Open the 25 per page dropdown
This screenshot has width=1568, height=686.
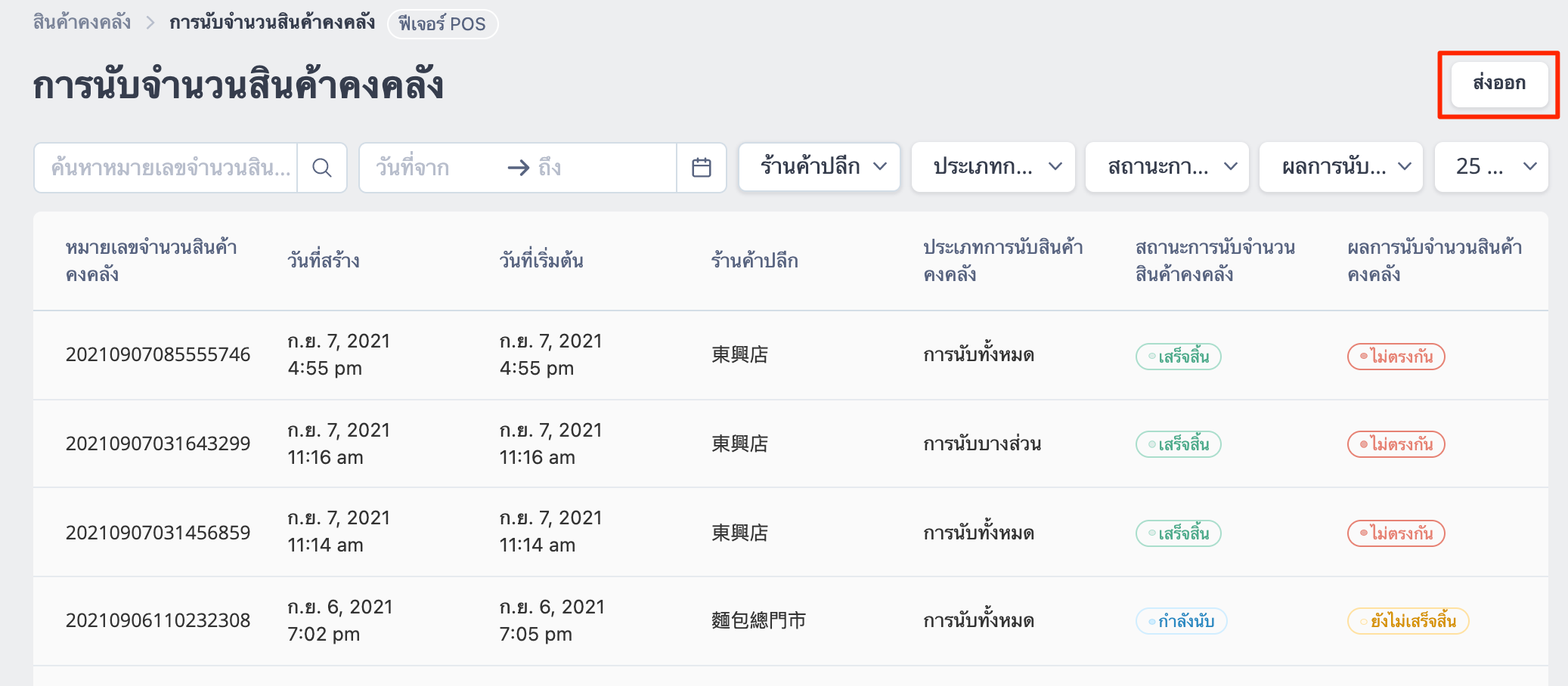pos(1492,167)
